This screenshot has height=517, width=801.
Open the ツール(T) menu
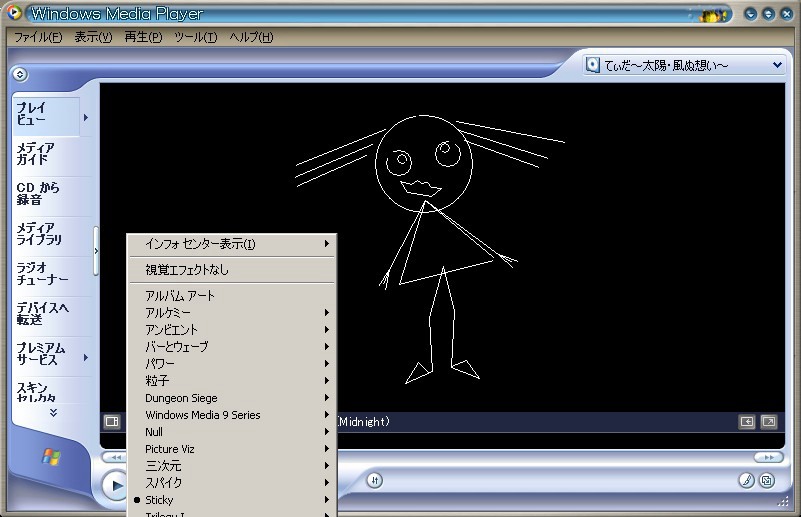196,37
